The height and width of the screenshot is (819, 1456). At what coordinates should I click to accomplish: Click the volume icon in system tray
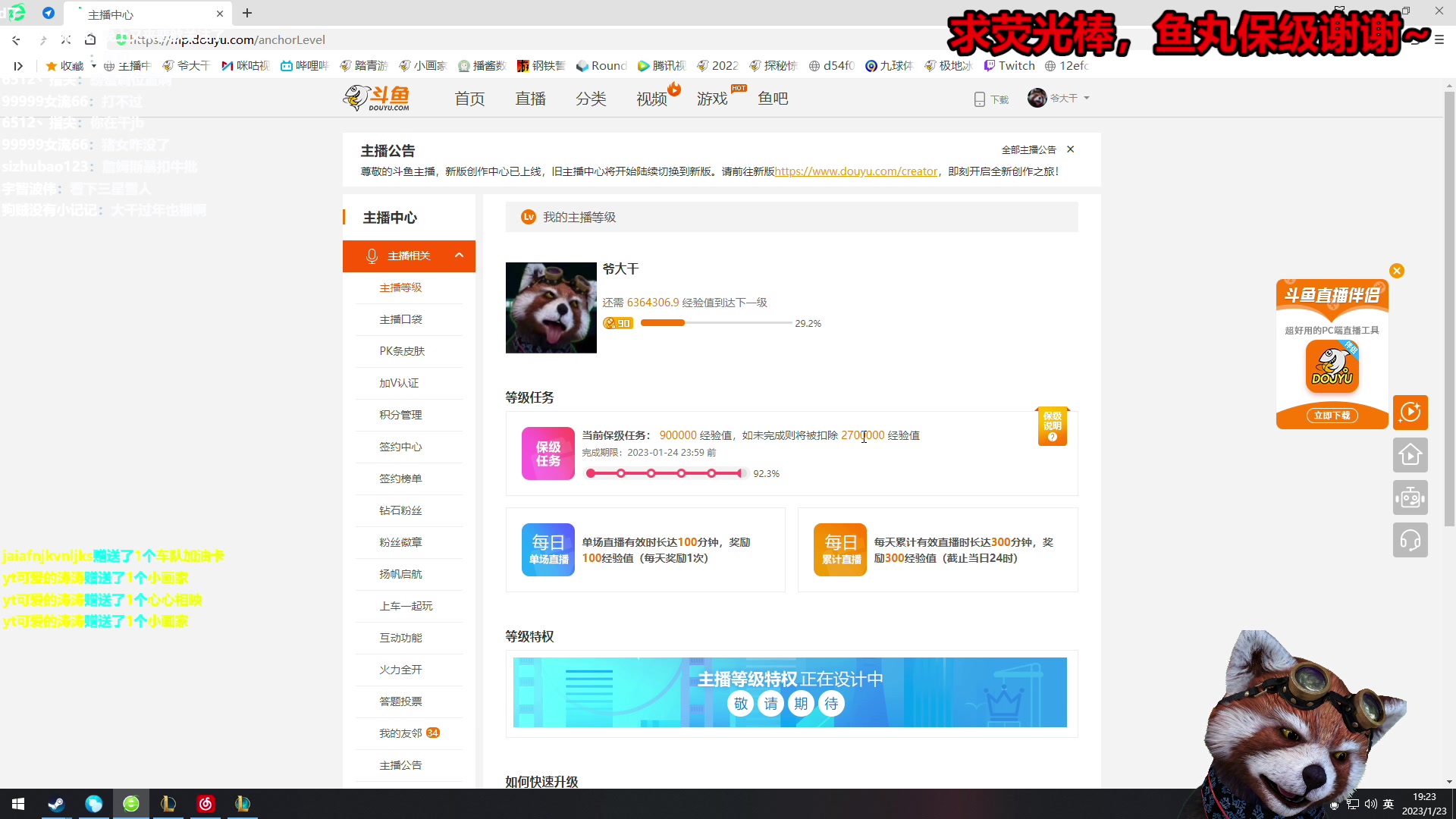click(1370, 804)
